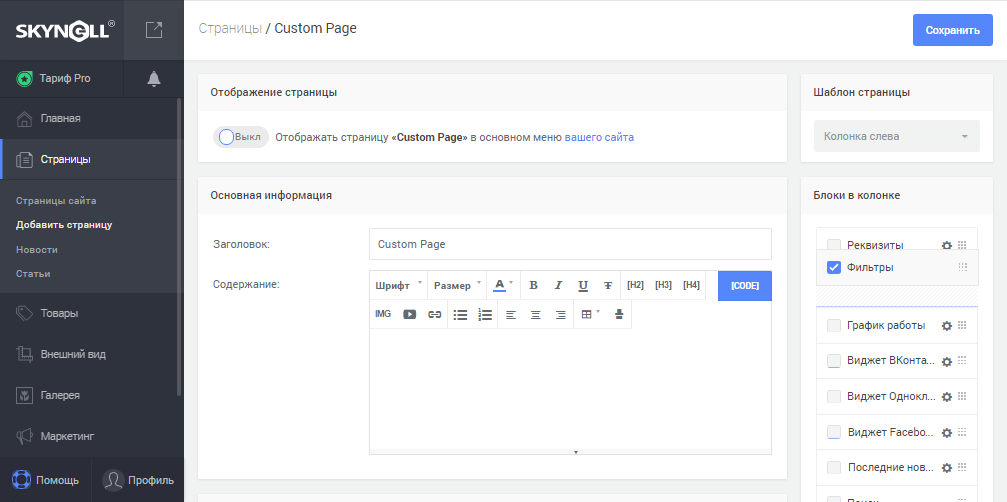
Task: Enable the Реквизиты block checkbox
Action: pos(833,245)
